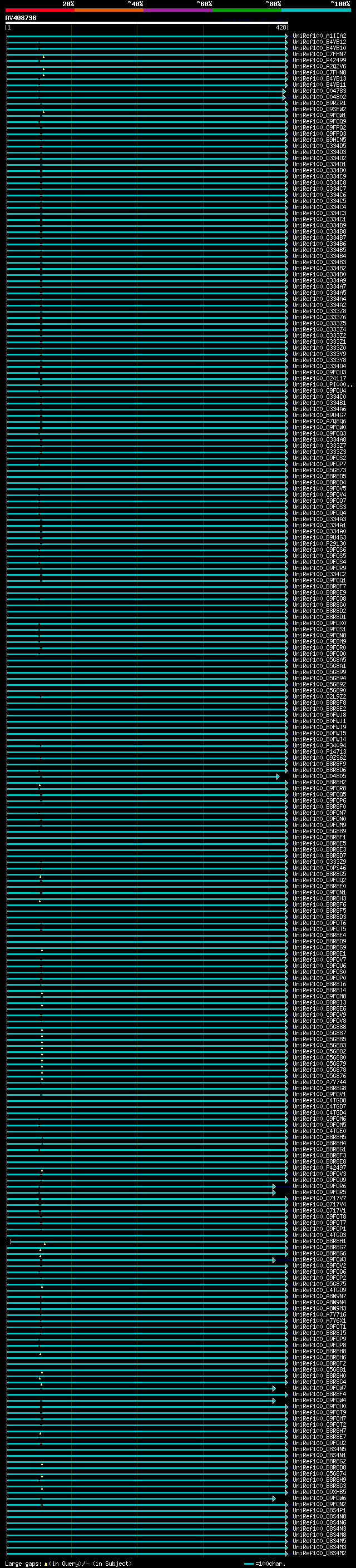The image size is (356, 1568).
Task: Select hit label UniRef100_Q9FQW1
Action: point(319,115)
